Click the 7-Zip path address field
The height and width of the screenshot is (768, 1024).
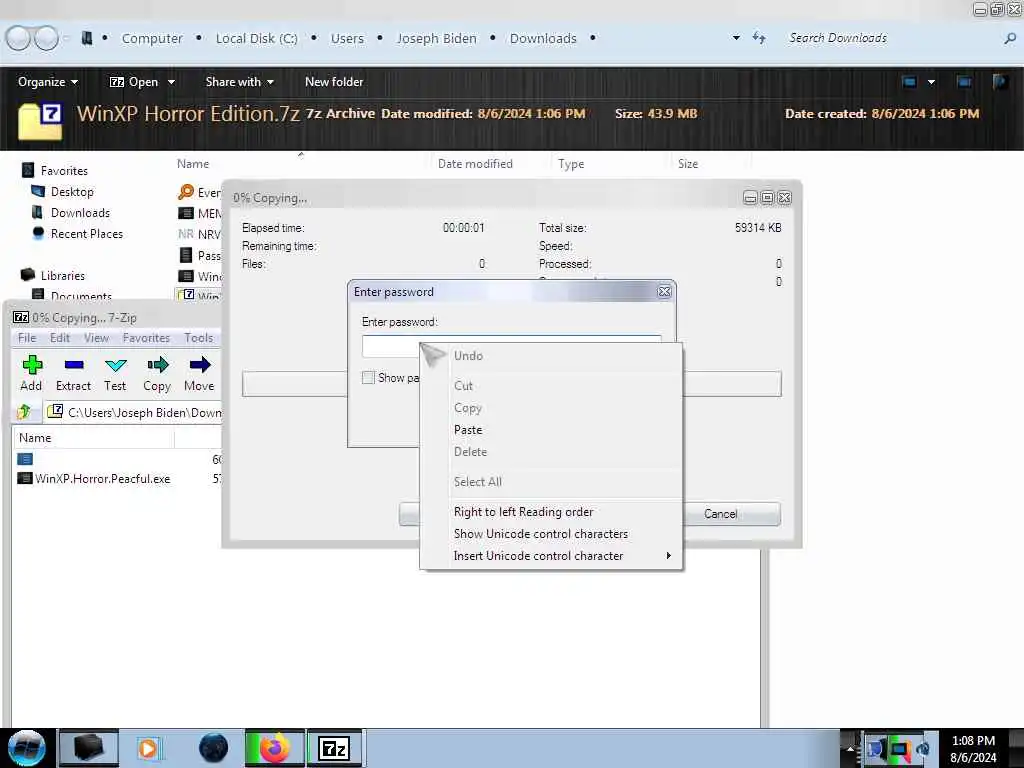[x=135, y=412]
